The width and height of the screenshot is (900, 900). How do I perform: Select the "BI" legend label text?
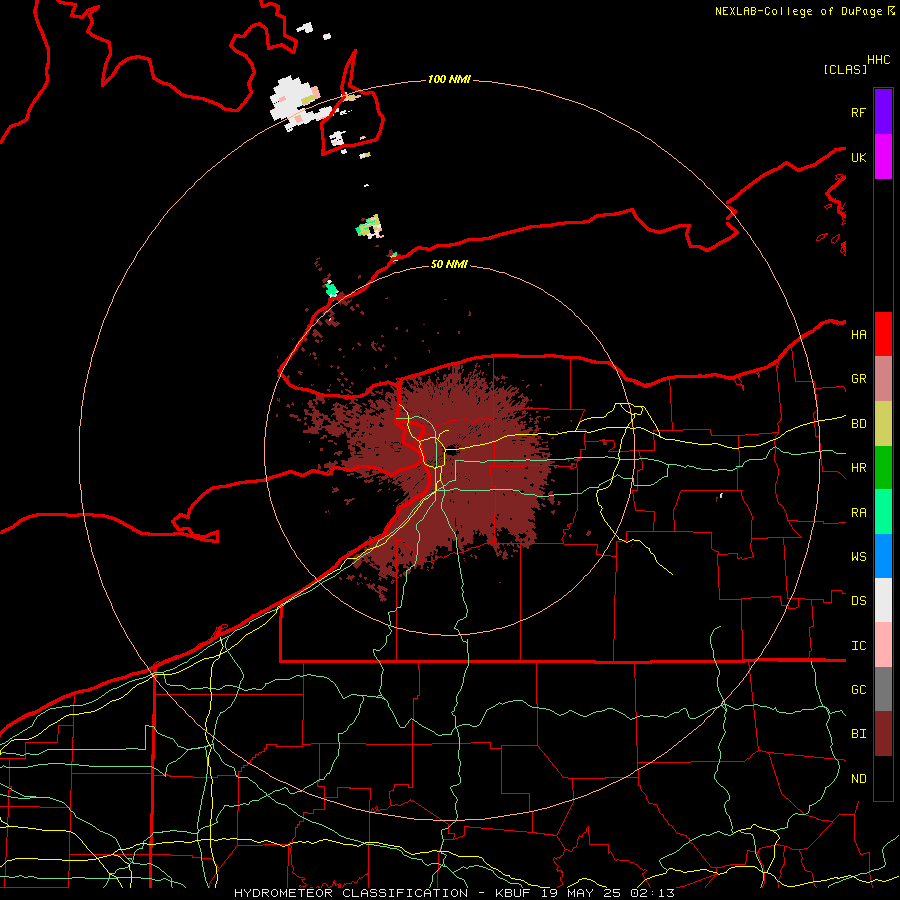pos(858,734)
